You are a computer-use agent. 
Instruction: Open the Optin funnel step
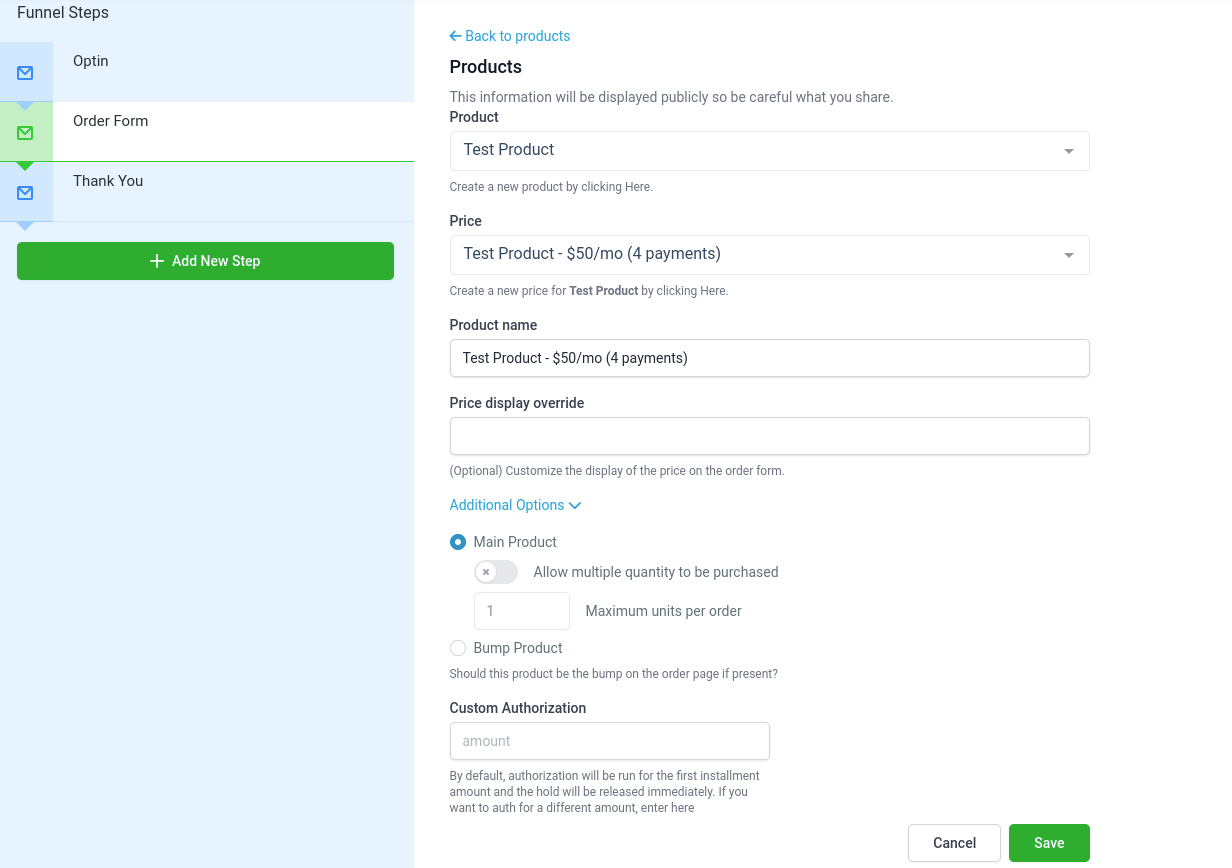pos(207,72)
